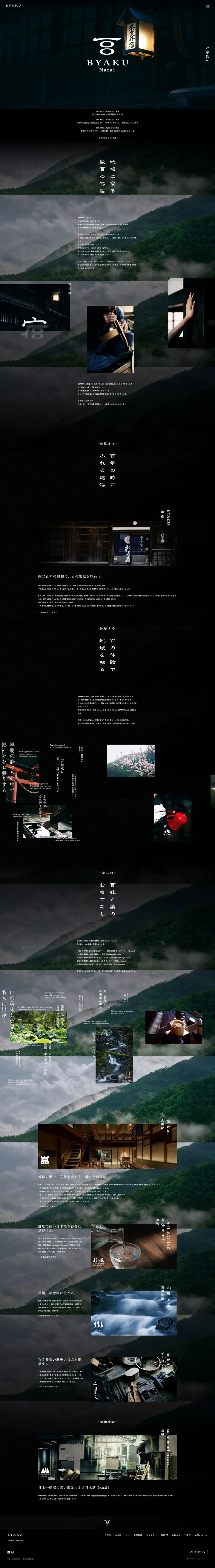Image resolution: width=215 pixels, height=1568 pixels.
Task: Click the BYAKU logo in the footer
Action: pyautogui.click(x=15, y=1535)
